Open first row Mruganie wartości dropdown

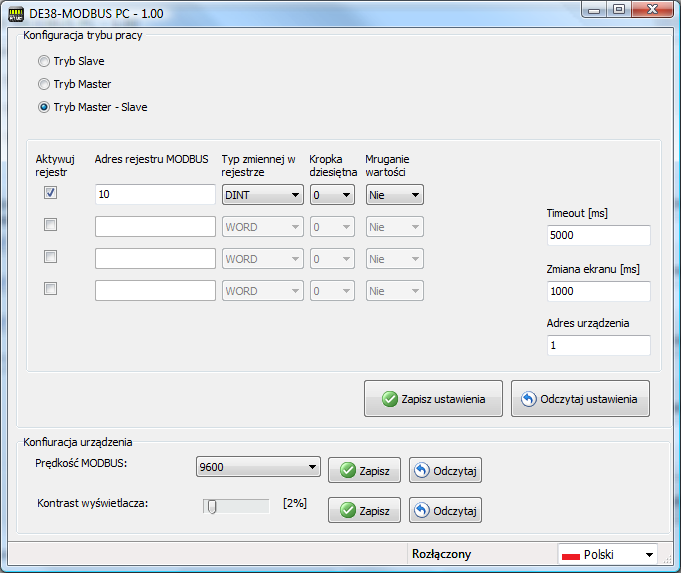click(394, 195)
